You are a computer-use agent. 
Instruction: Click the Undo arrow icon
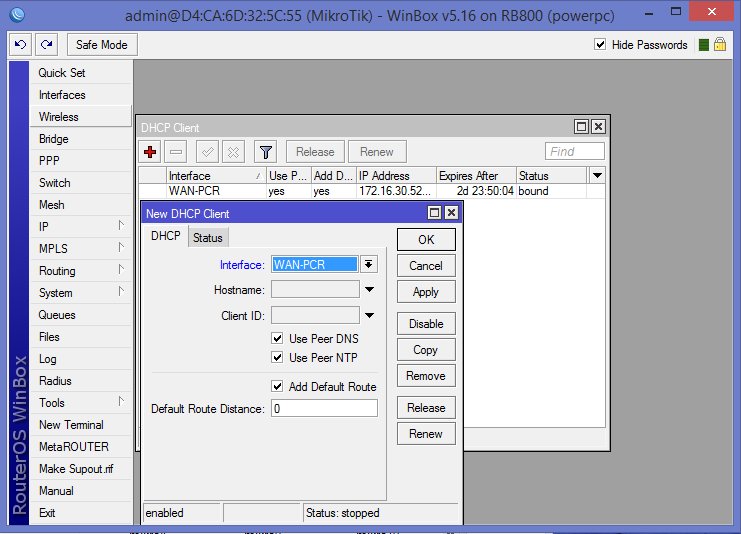20,45
